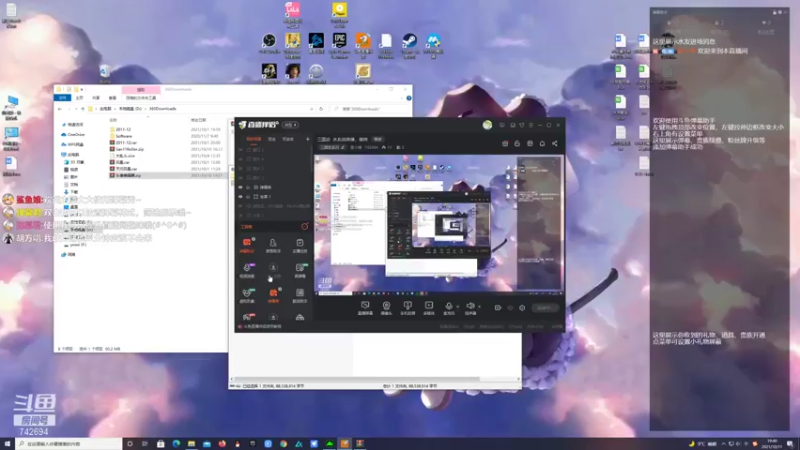Click the person helper tool in toolbox
Viewport: 800px width, 450px height.
(x=273, y=243)
